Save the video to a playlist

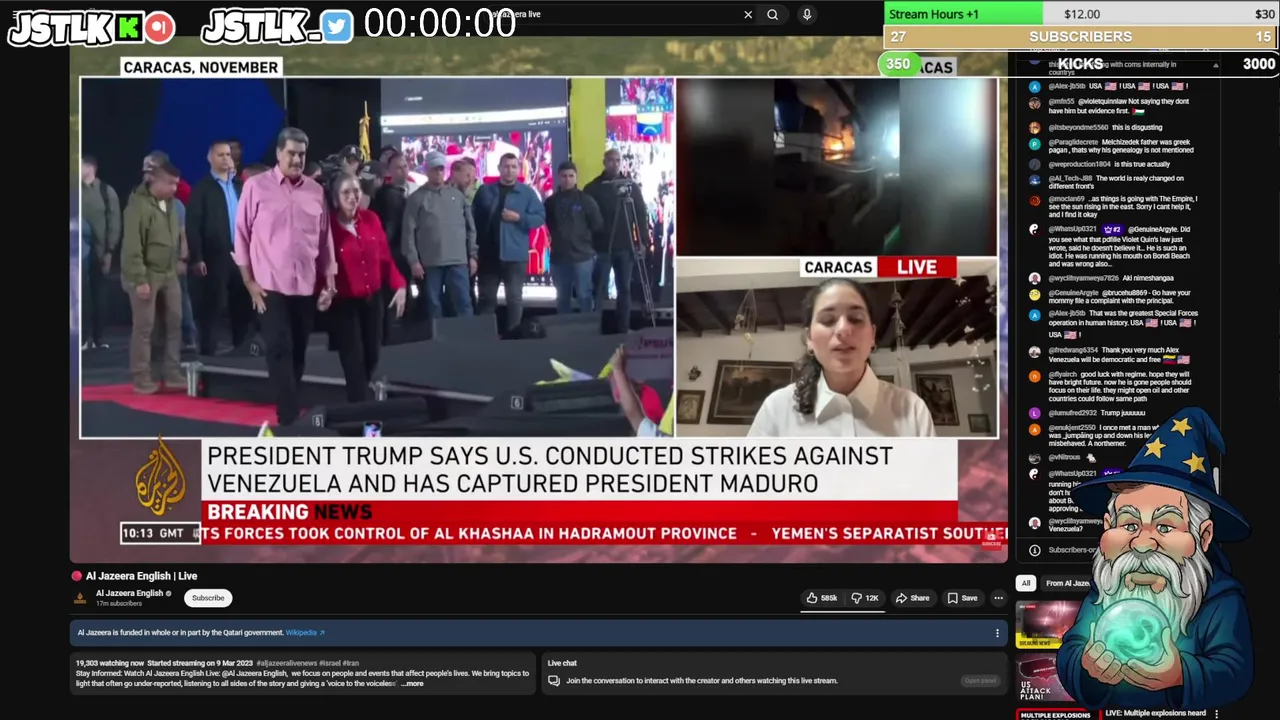click(962, 598)
